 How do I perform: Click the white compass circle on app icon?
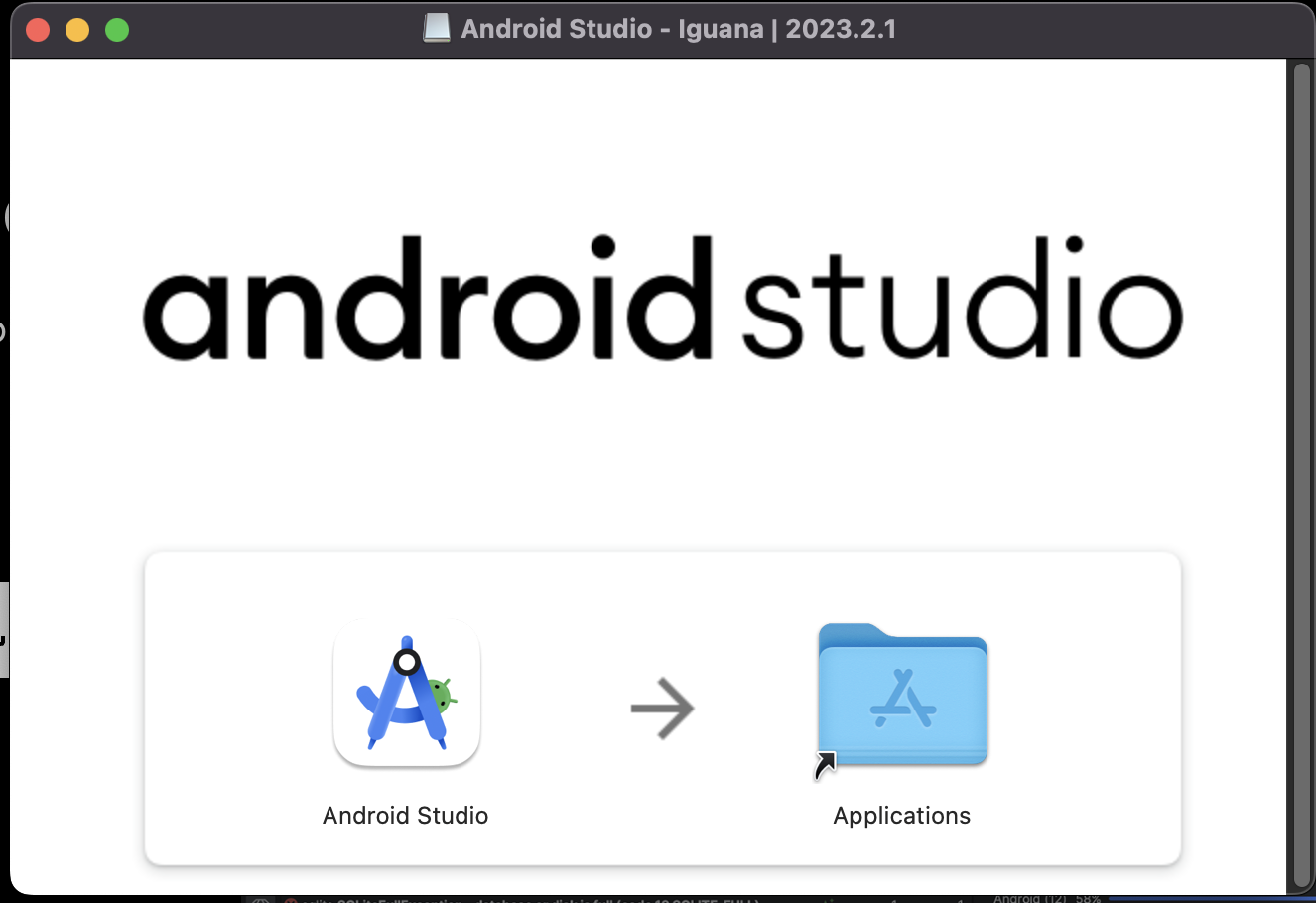407,662
